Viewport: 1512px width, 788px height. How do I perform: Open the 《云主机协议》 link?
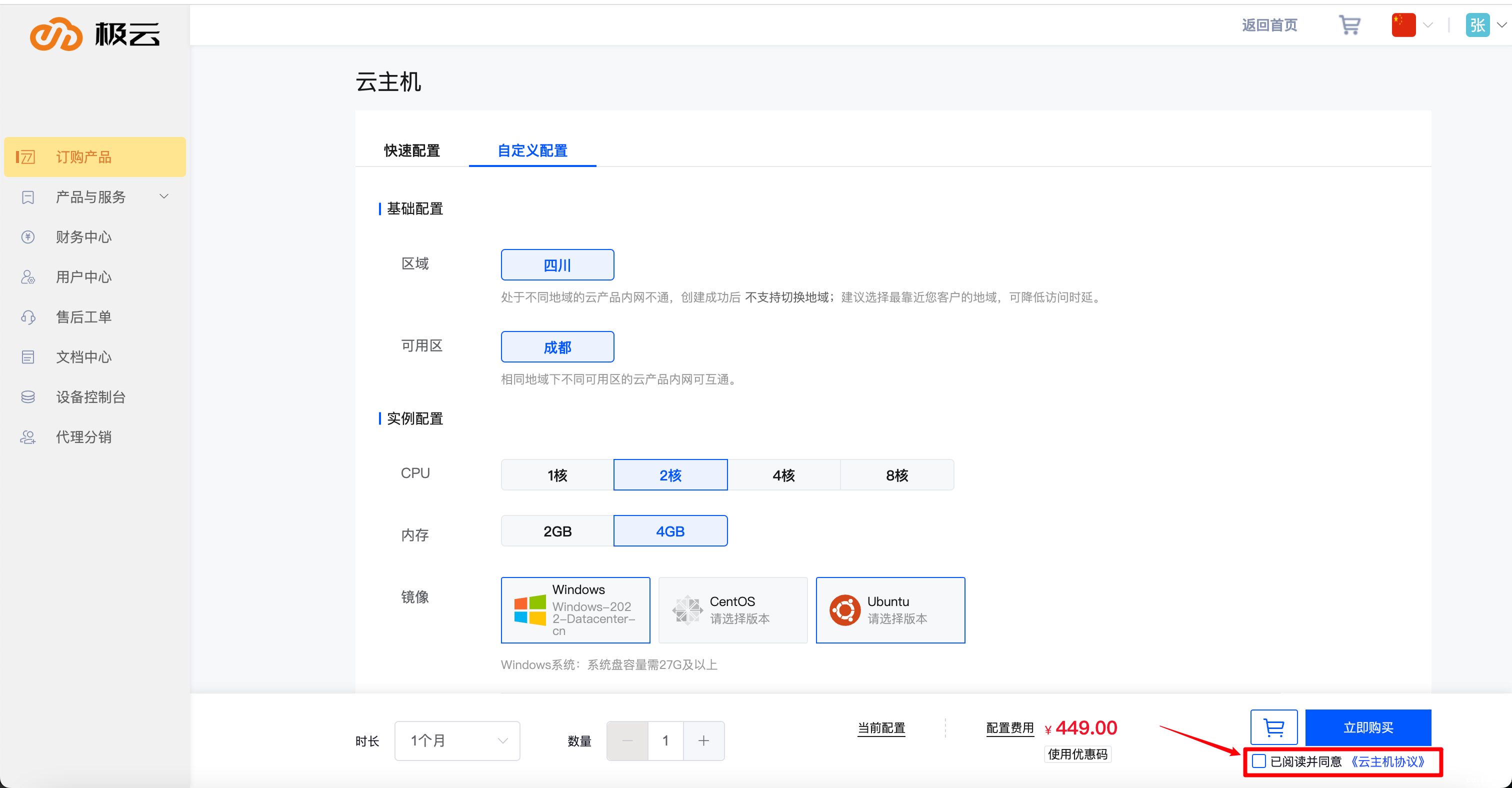1387,761
